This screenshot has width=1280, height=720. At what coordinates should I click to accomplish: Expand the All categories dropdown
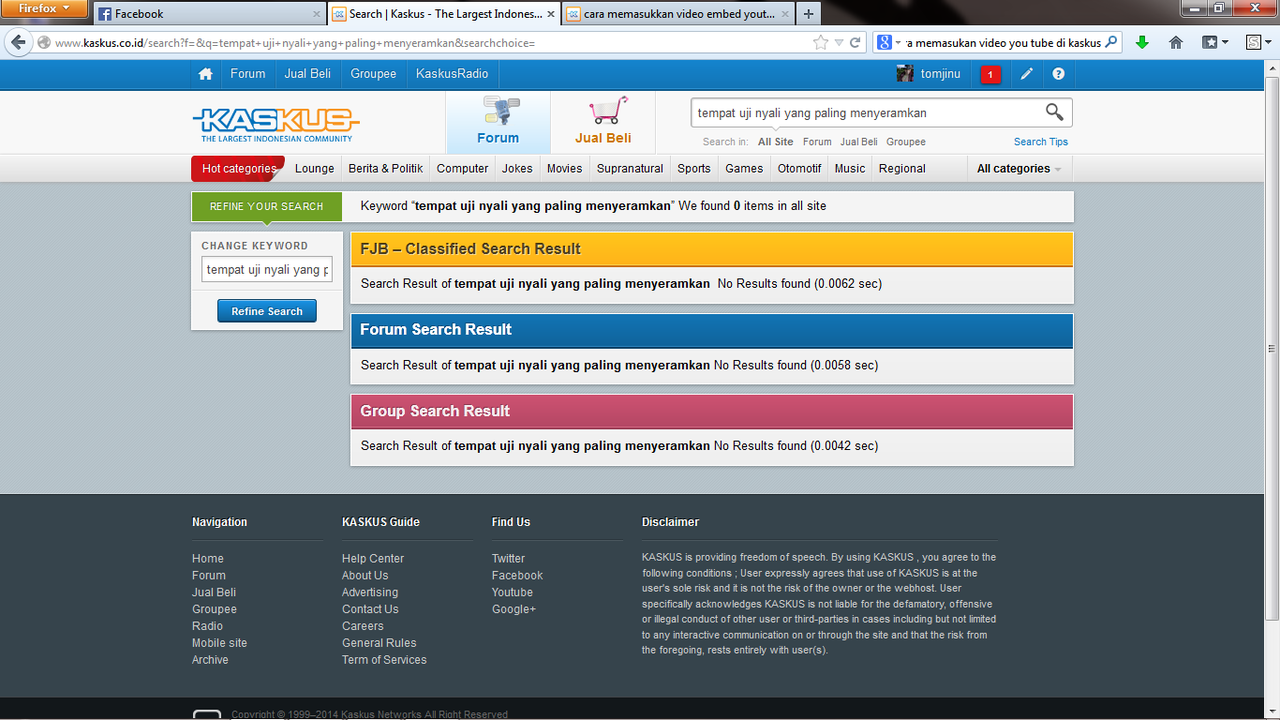coord(1019,169)
